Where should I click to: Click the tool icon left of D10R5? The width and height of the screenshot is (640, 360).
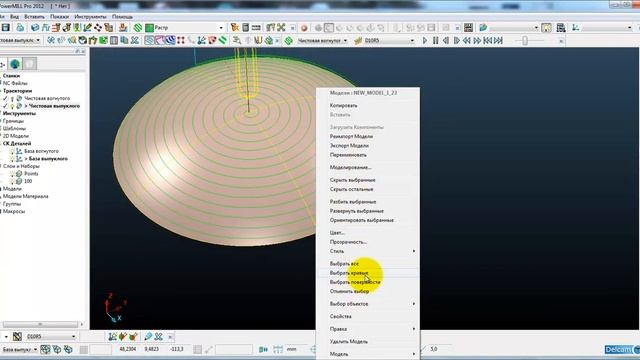point(358,40)
